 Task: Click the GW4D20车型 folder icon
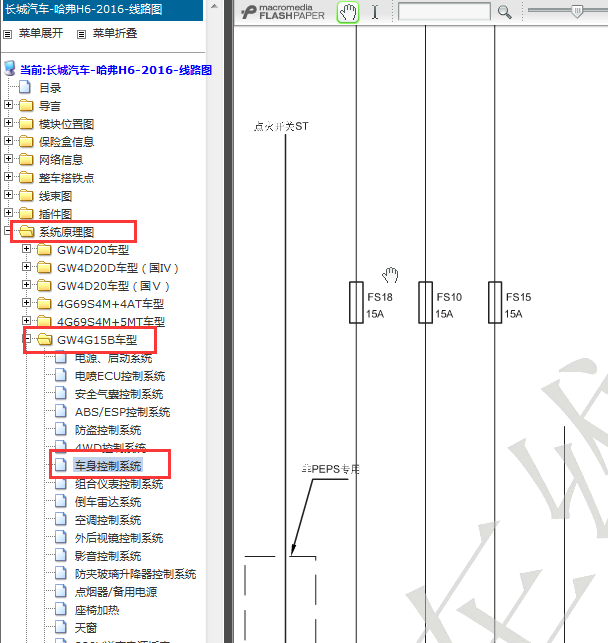(44, 249)
